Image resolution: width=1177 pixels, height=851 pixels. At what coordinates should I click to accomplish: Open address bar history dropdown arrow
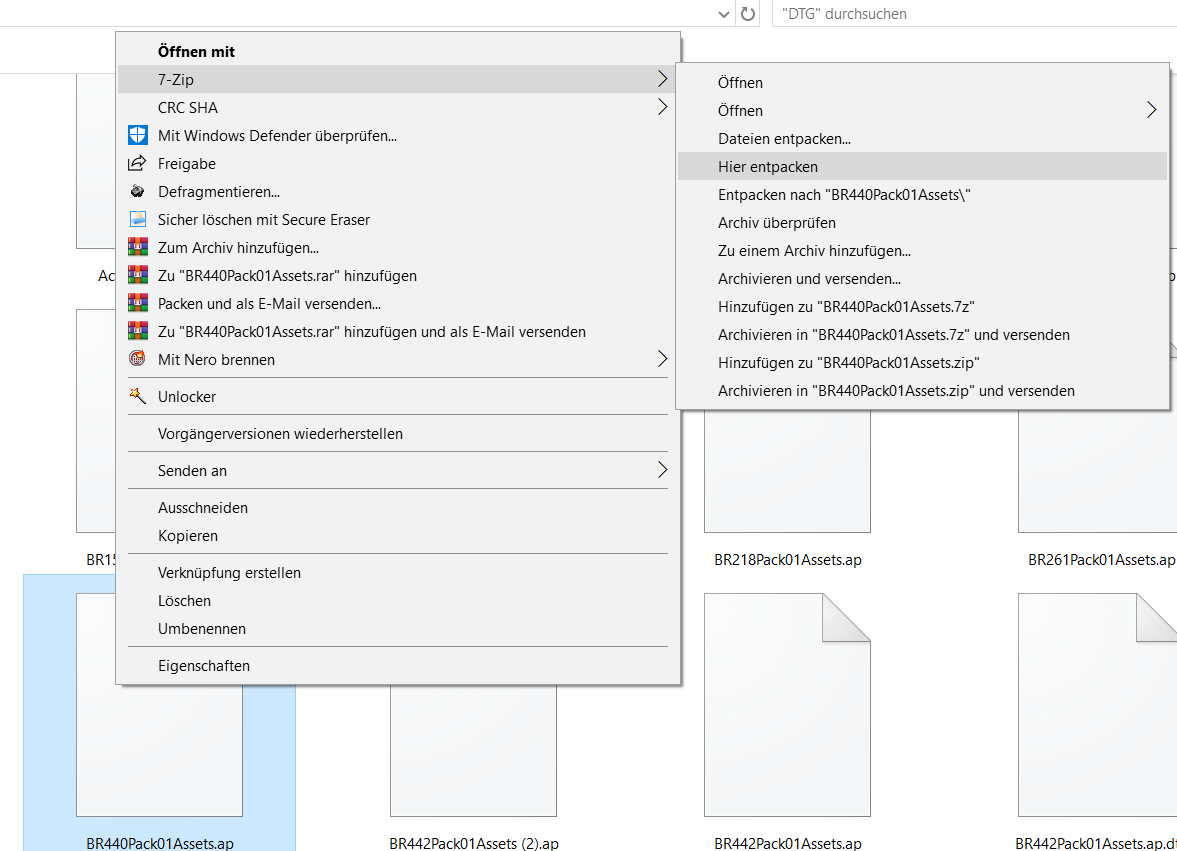724,14
